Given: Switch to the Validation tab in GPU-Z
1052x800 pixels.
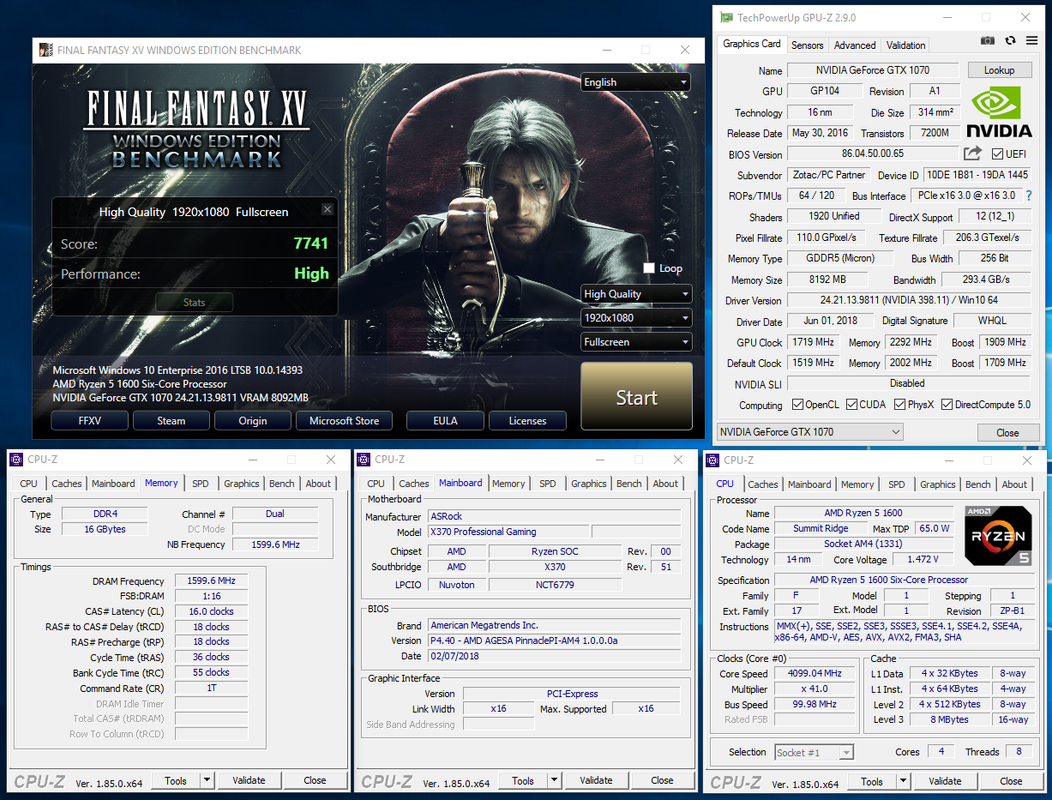Looking at the screenshot, I should click(906, 45).
